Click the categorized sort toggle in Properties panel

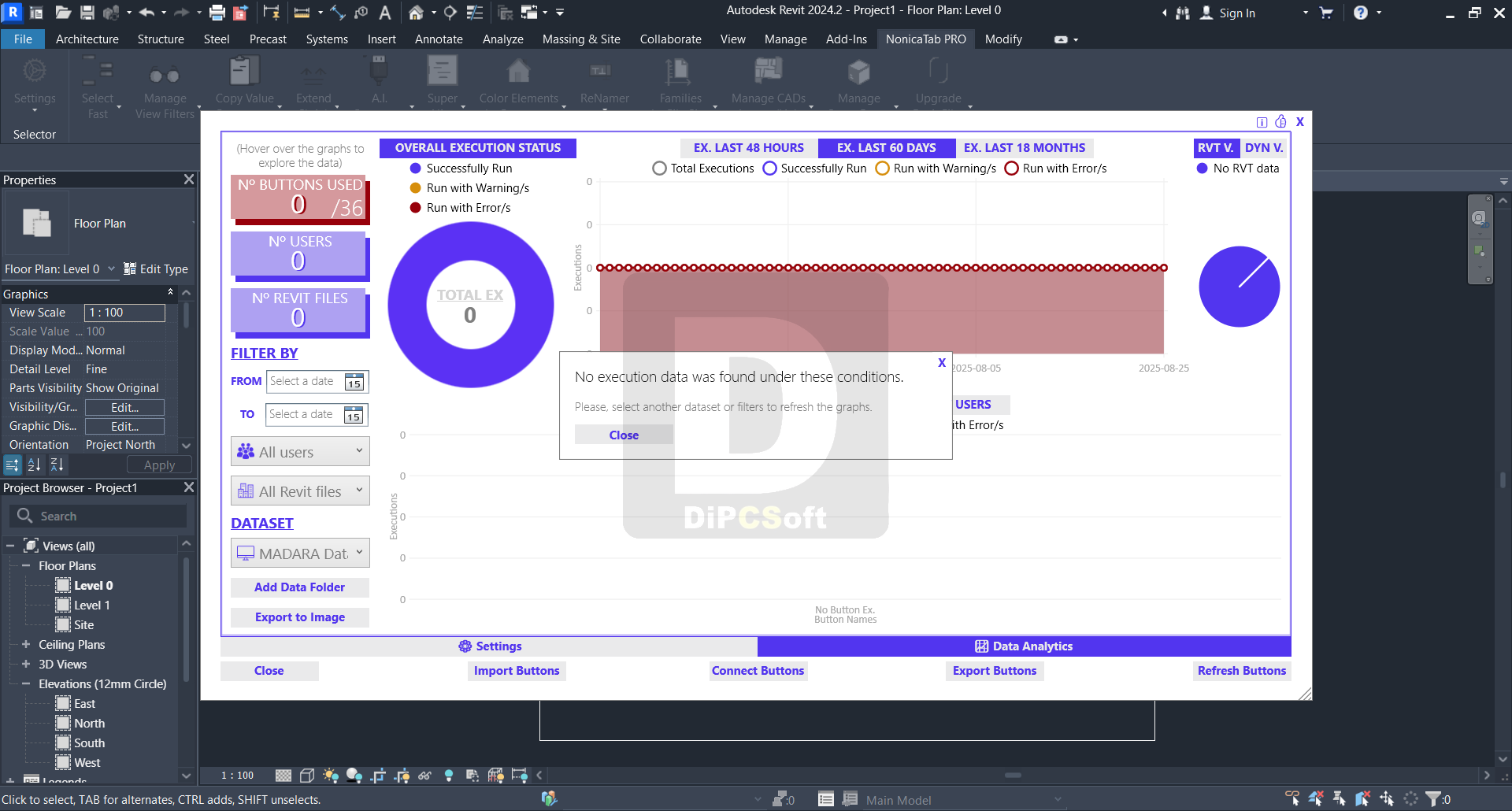[x=12, y=465]
